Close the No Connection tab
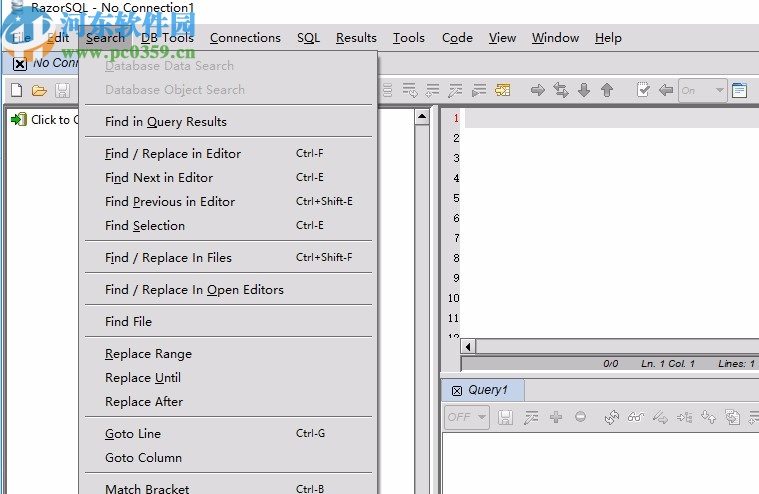This screenshot has height=494, width=759. [20, 64]
